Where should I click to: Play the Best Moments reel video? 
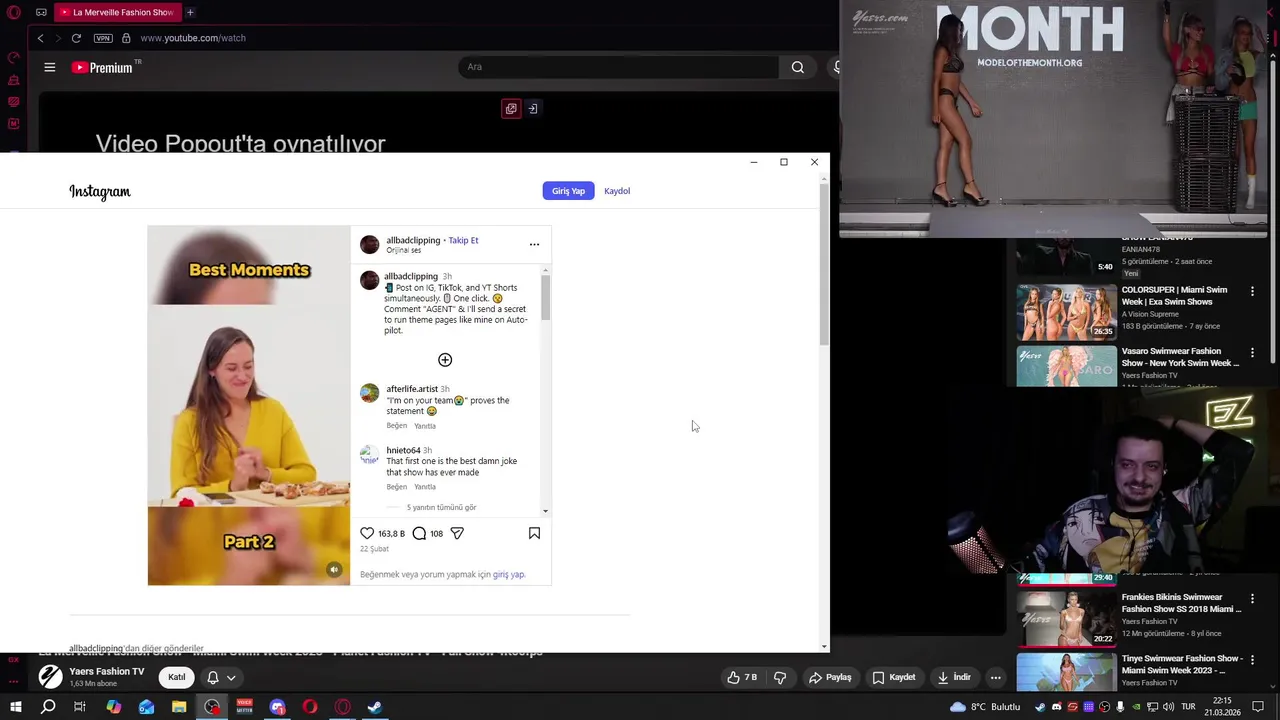coord(249,405)
